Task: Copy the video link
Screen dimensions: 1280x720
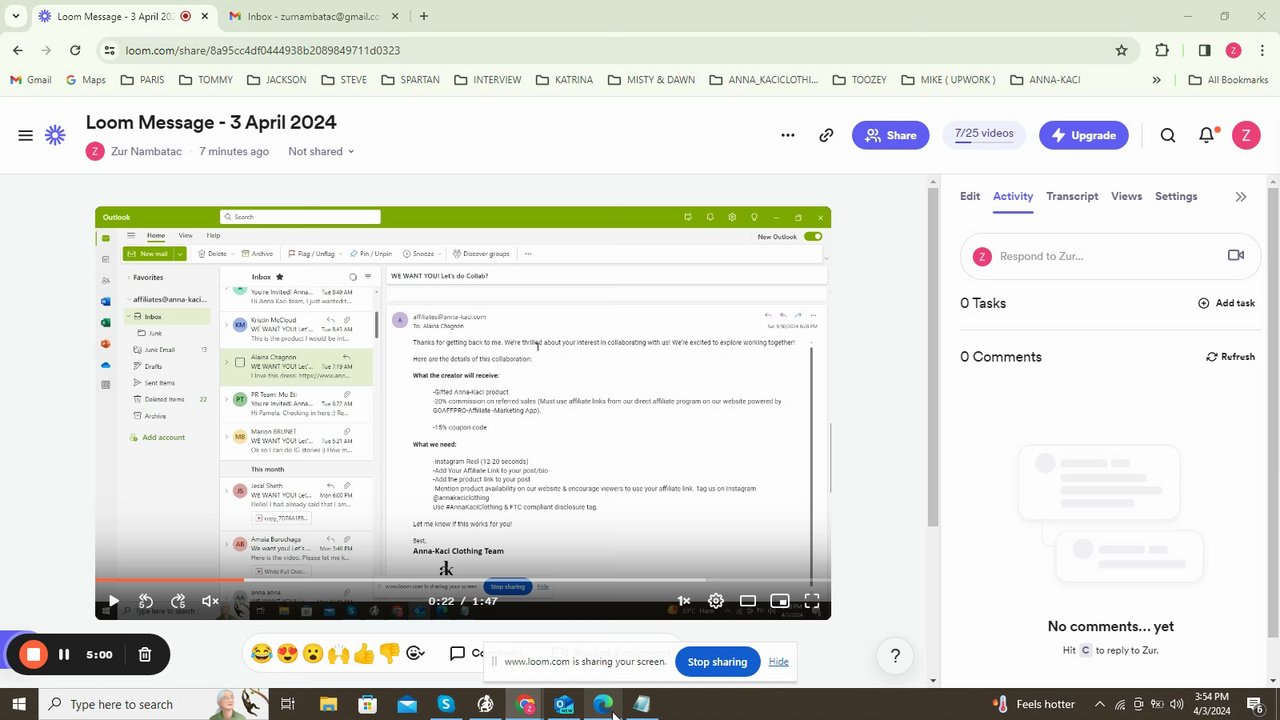Action: [x=826, y=135]
